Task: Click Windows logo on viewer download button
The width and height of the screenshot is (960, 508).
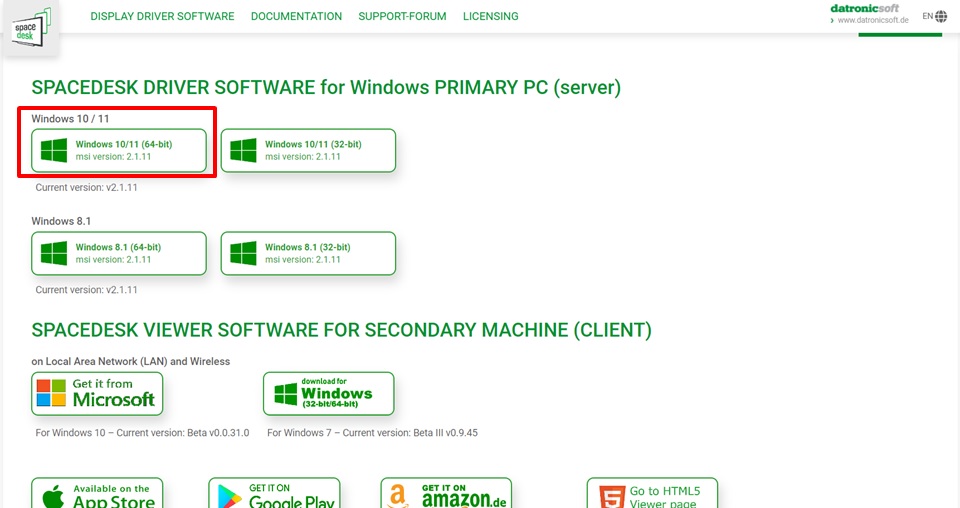Action: point(285,394)
